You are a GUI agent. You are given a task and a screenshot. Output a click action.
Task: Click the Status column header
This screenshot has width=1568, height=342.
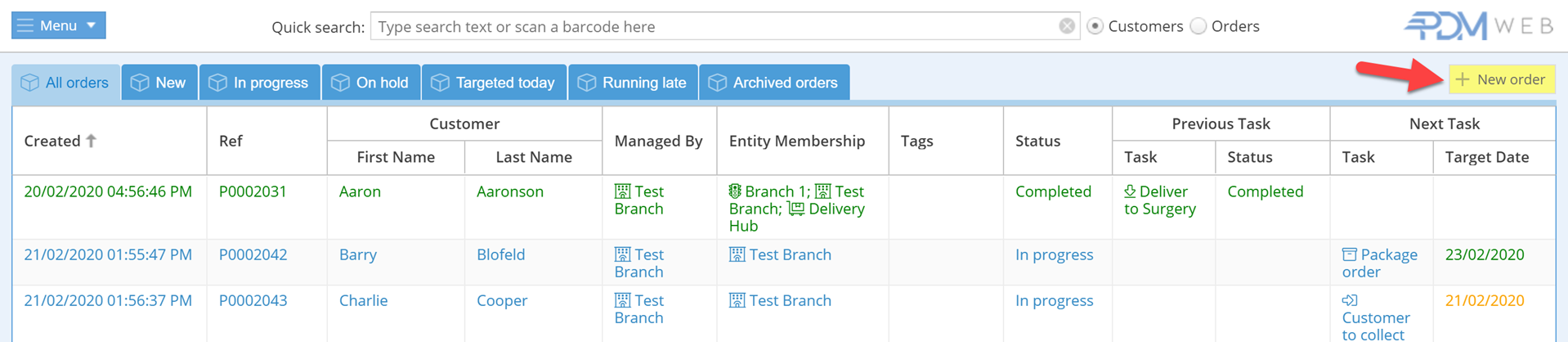click(1037, 141)
